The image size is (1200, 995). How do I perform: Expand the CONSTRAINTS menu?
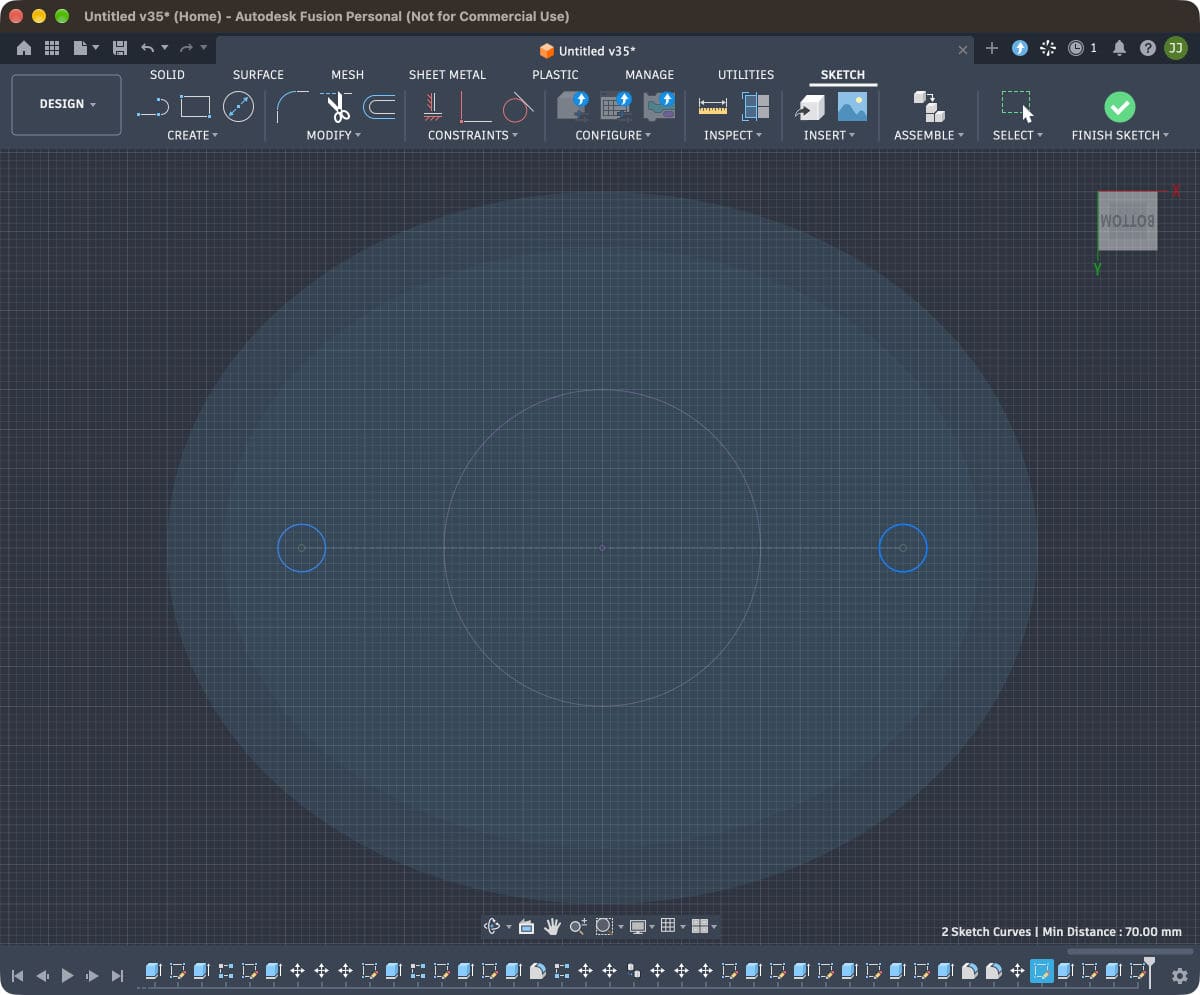(473, 135)
